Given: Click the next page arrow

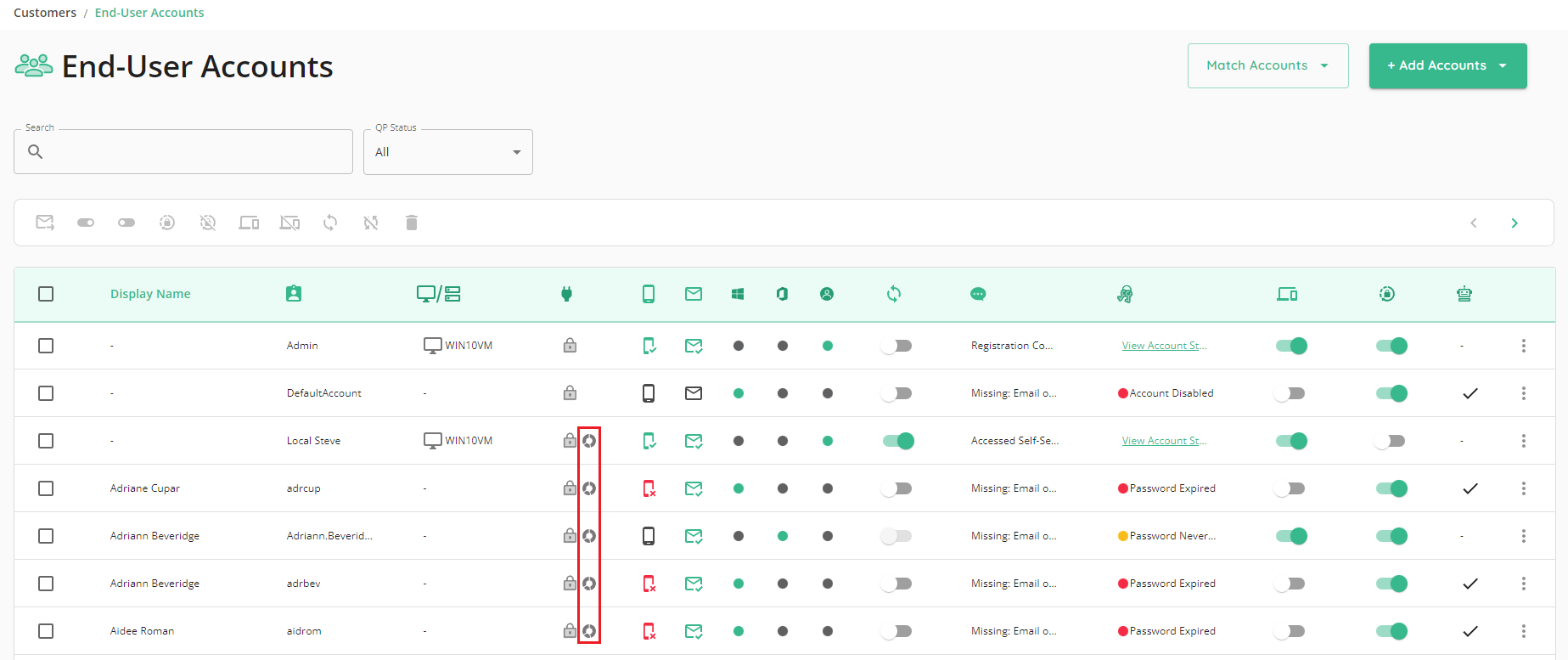Looking at the screenshot, I should click(x=1515, y=223).
